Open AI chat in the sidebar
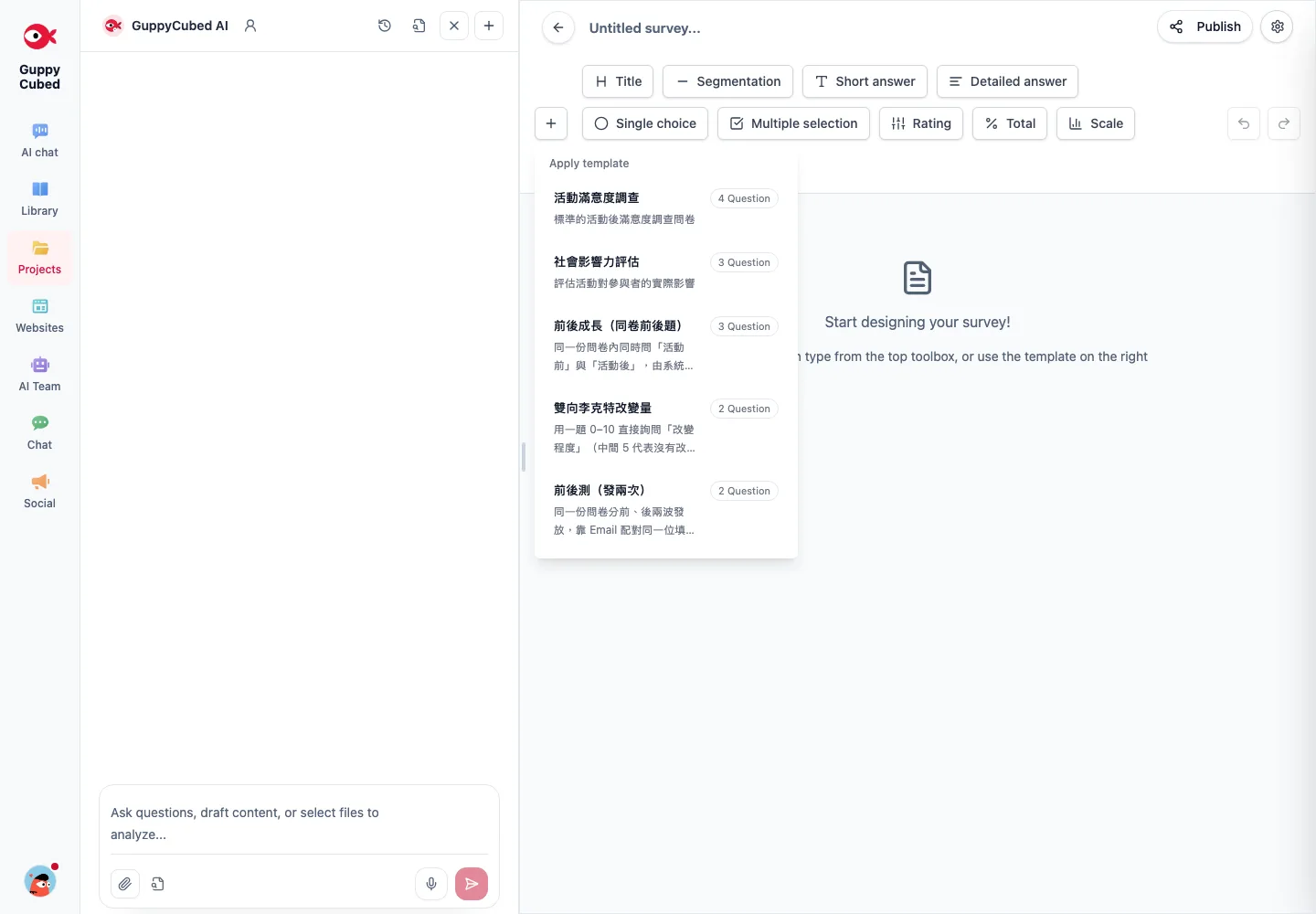The height and width of the screenshot is (914, 1316). click(39, 141)
